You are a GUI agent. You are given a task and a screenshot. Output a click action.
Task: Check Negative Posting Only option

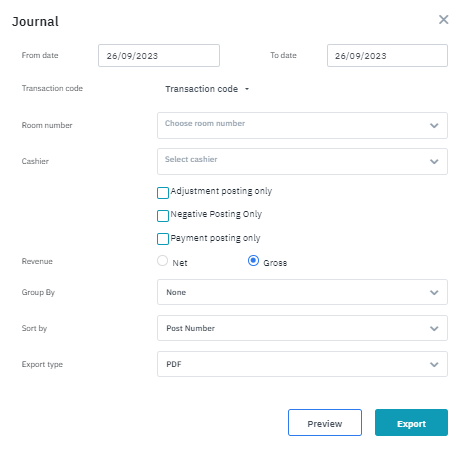point(163,216)
